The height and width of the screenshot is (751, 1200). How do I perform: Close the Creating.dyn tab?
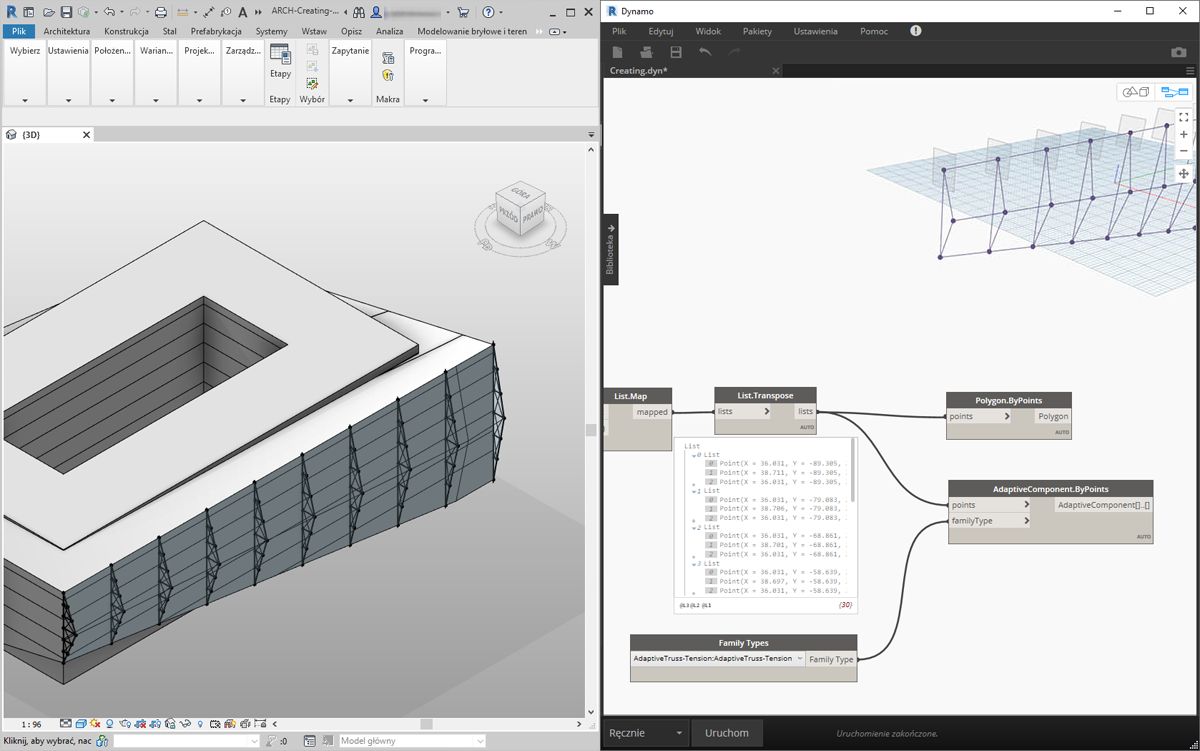(776, 71)
